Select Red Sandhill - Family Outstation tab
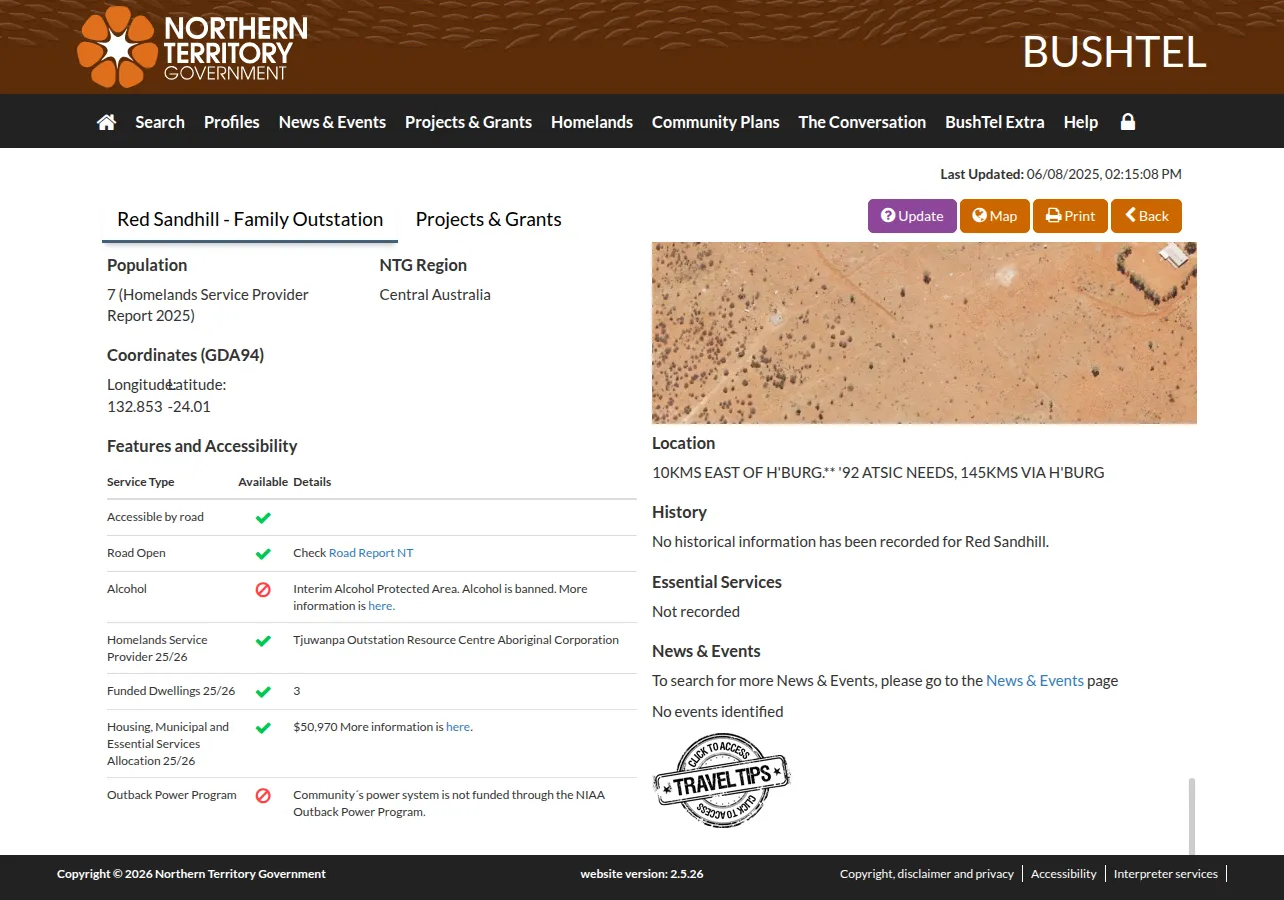The image size is (1284, 900). [x=250, y=219]
